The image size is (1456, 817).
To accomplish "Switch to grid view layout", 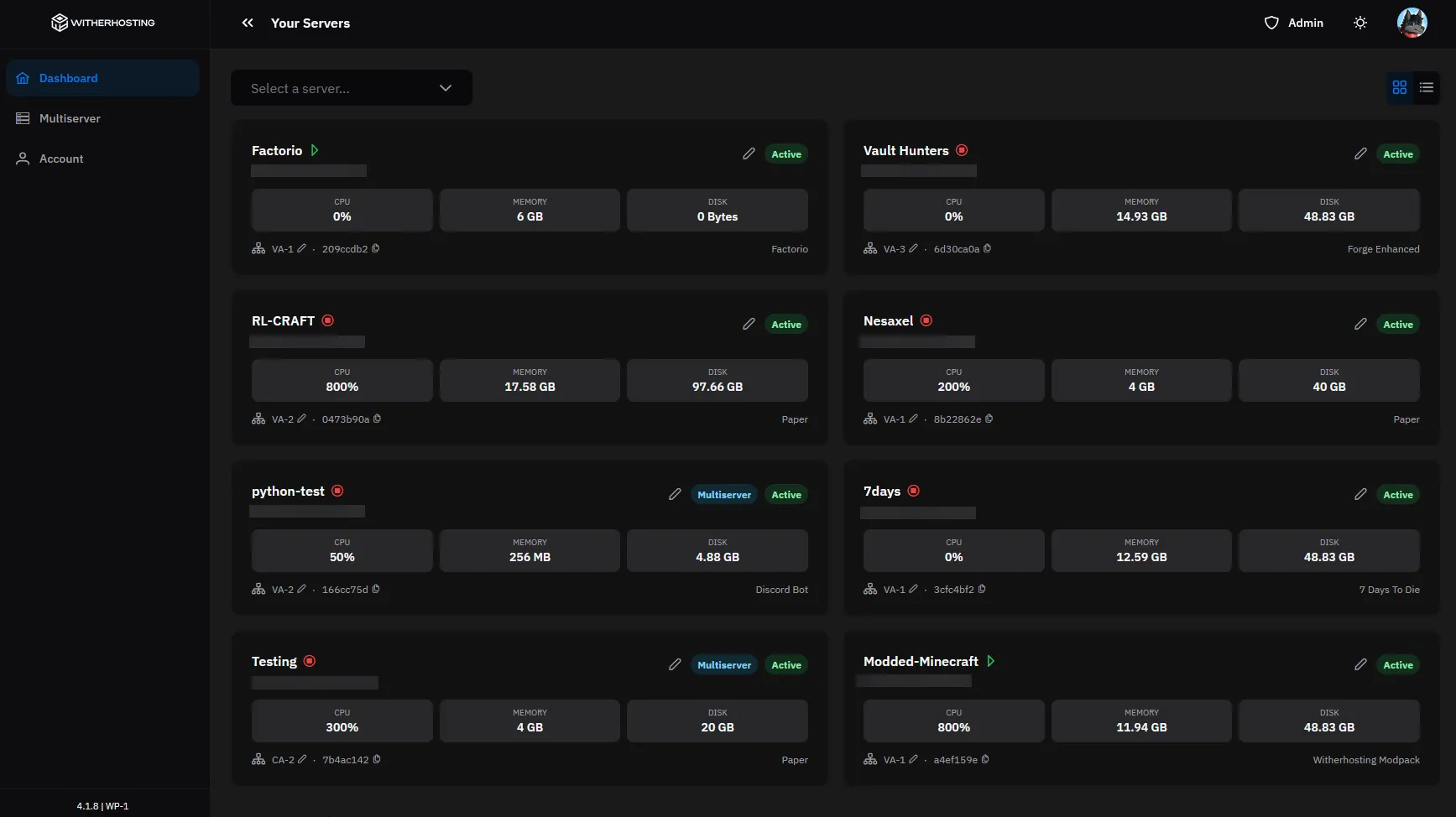I will coord(1399,87).
